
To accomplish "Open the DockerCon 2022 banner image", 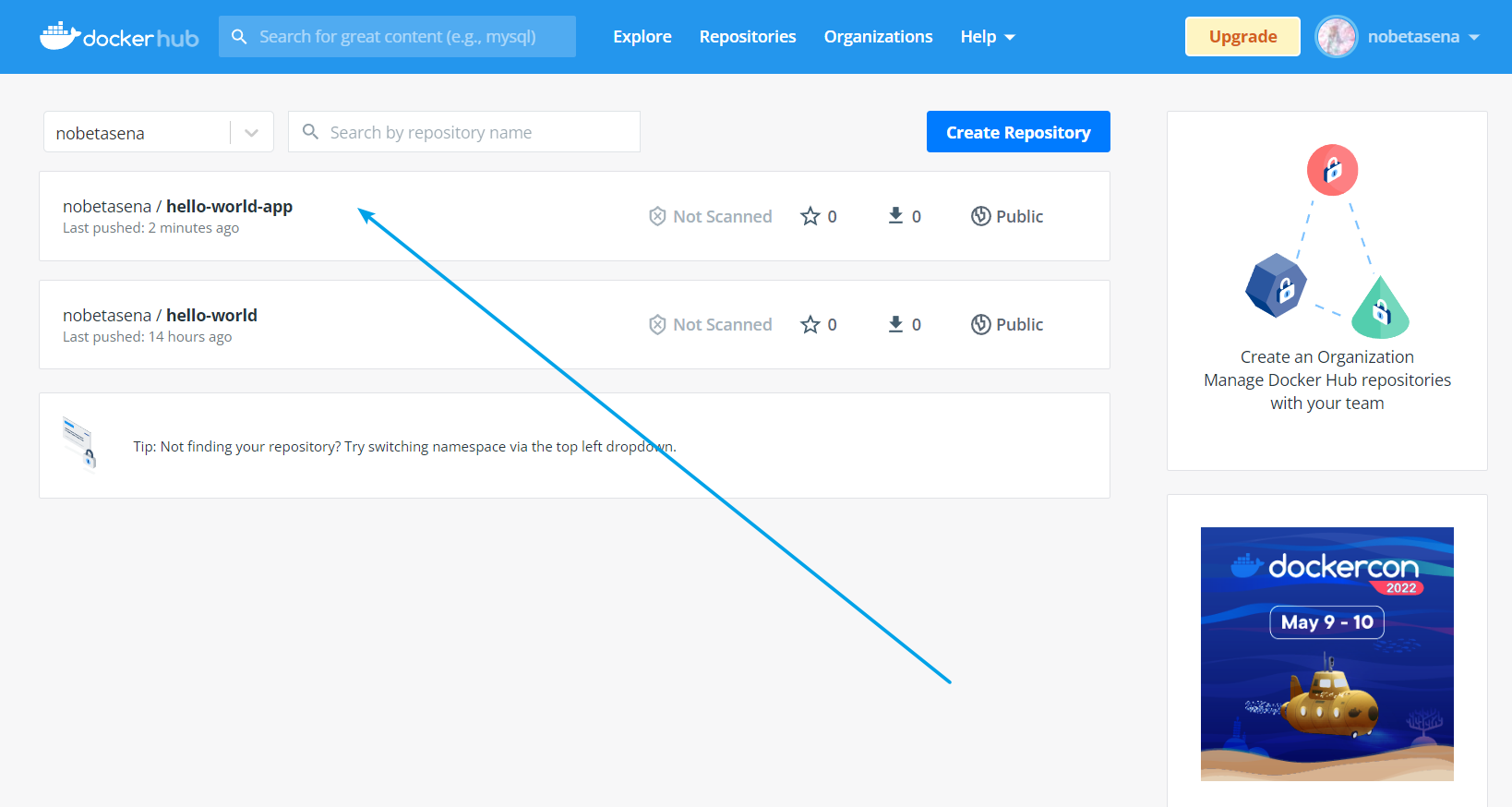I will click(1326, 654).
